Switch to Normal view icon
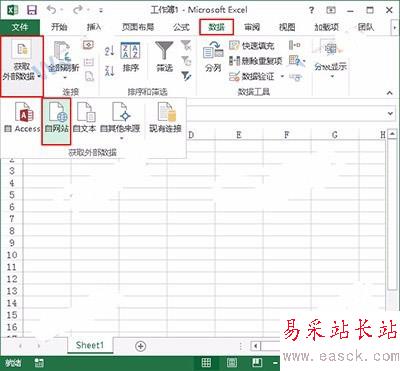 (x=206, y=363)
